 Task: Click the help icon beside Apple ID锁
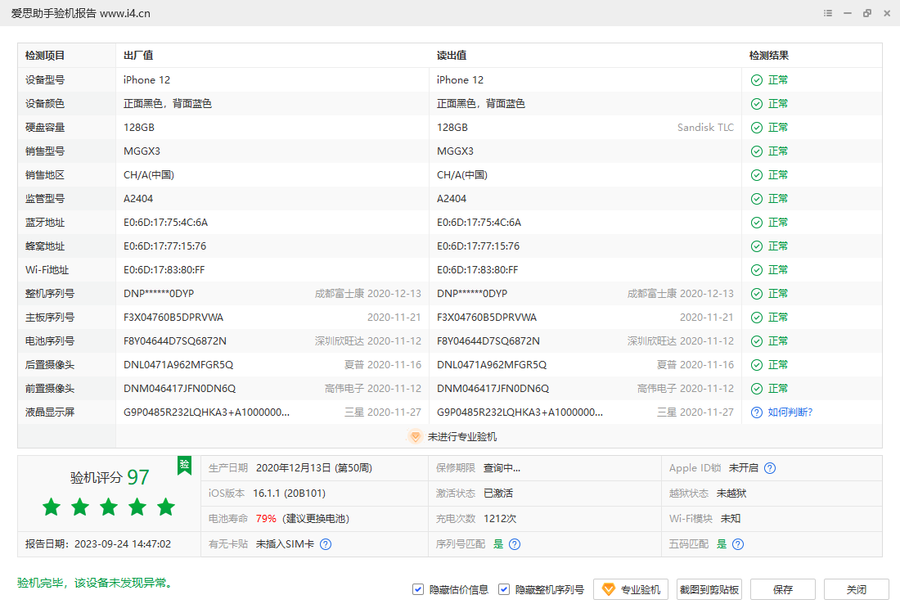(770, 468)
